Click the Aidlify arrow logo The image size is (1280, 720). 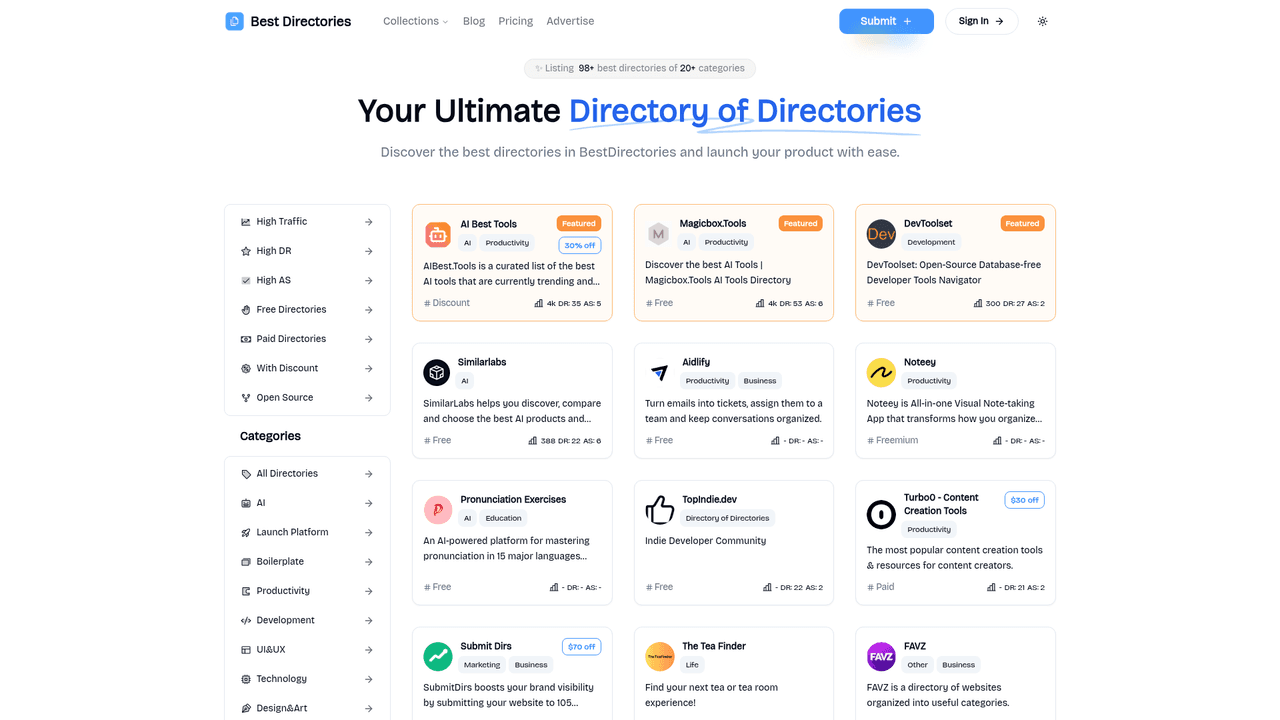pyautogui.click(x=659, y=373)
